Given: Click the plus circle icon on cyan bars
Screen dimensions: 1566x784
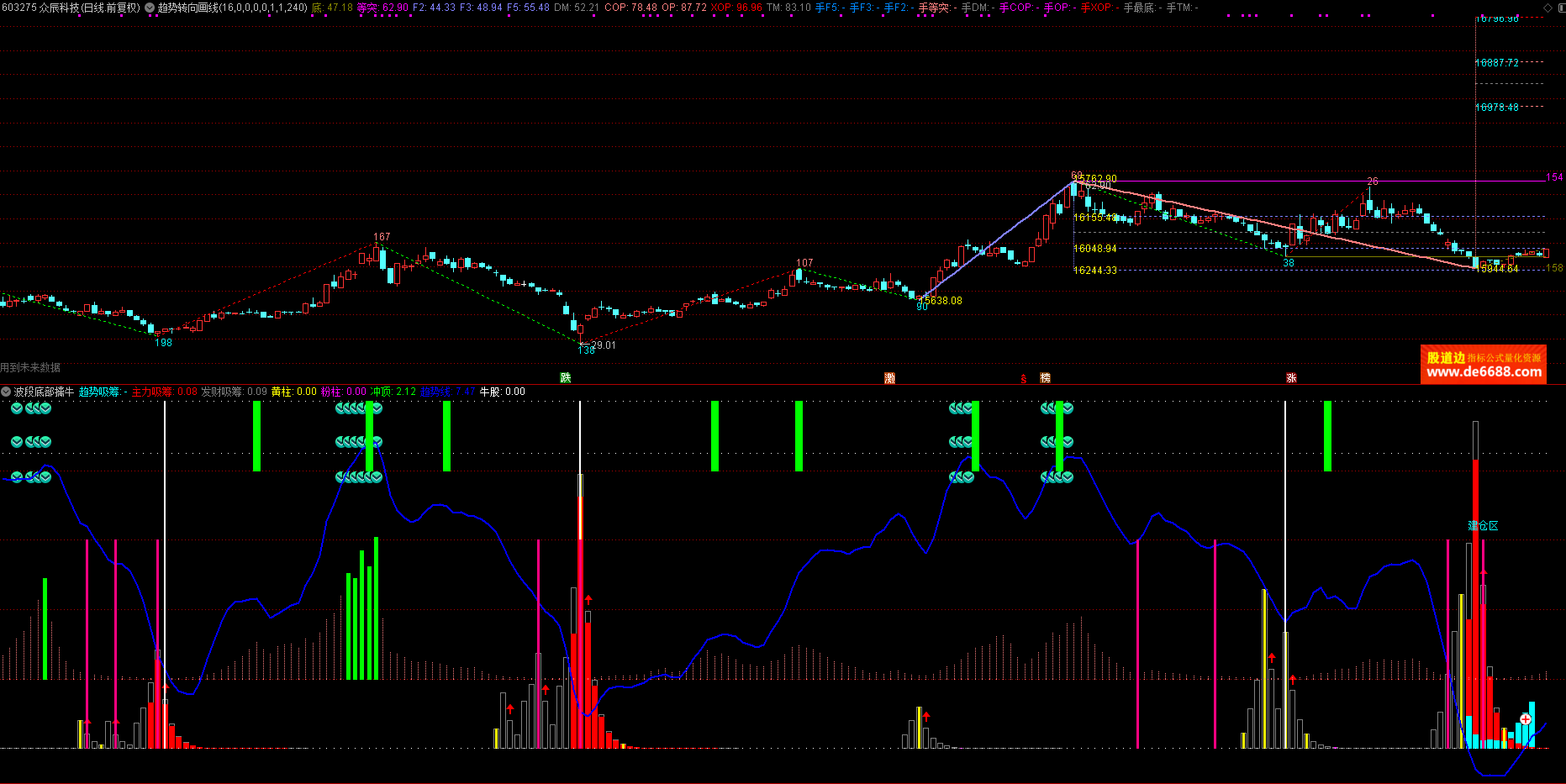Looking at the screenshot, I should [x=1526, y=719].
